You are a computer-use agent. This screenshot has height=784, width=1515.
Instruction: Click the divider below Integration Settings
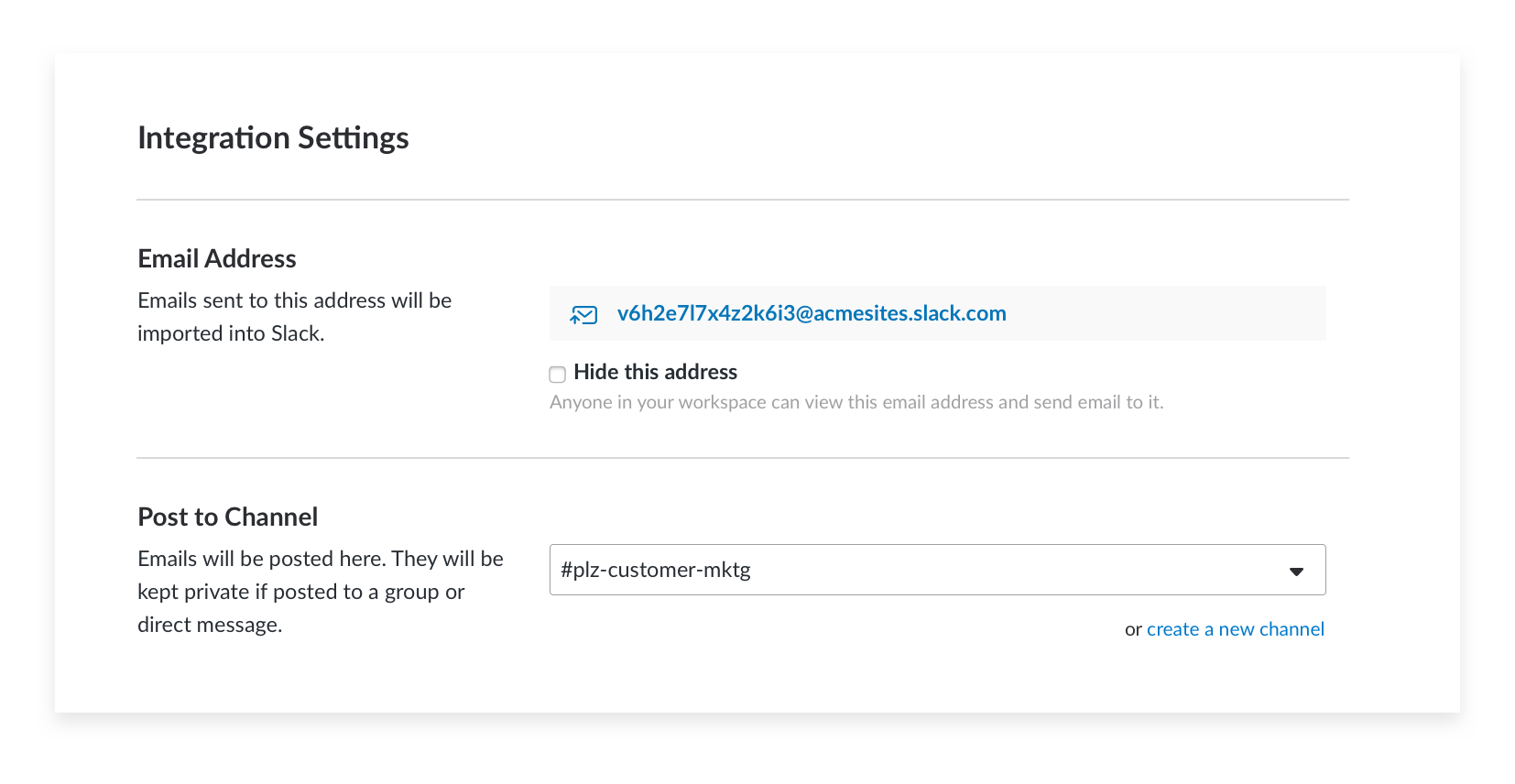[x=743, y=200]
